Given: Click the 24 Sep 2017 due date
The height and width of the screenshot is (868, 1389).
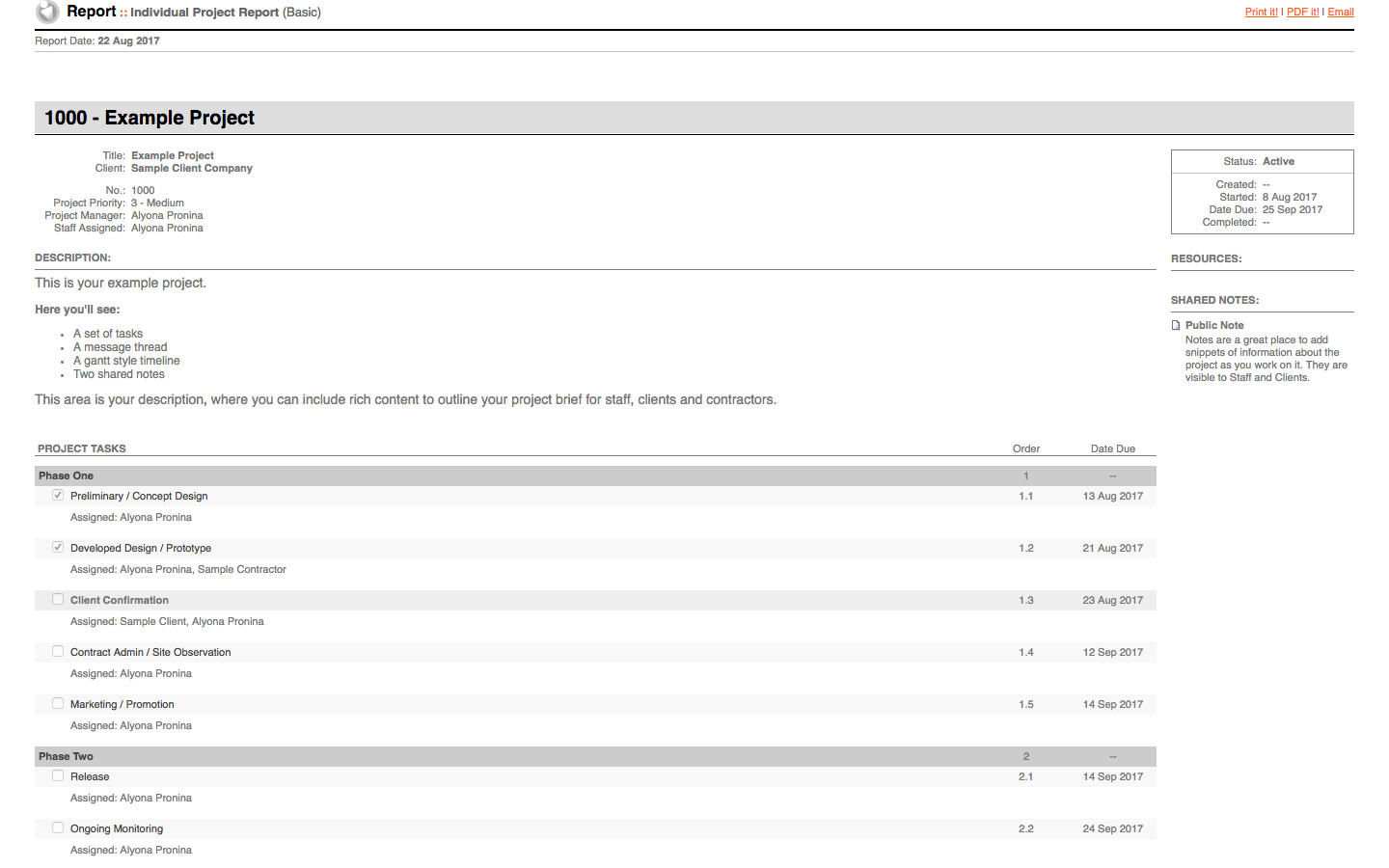Looking at the screenshot, I should click(x=1113, y=828).
